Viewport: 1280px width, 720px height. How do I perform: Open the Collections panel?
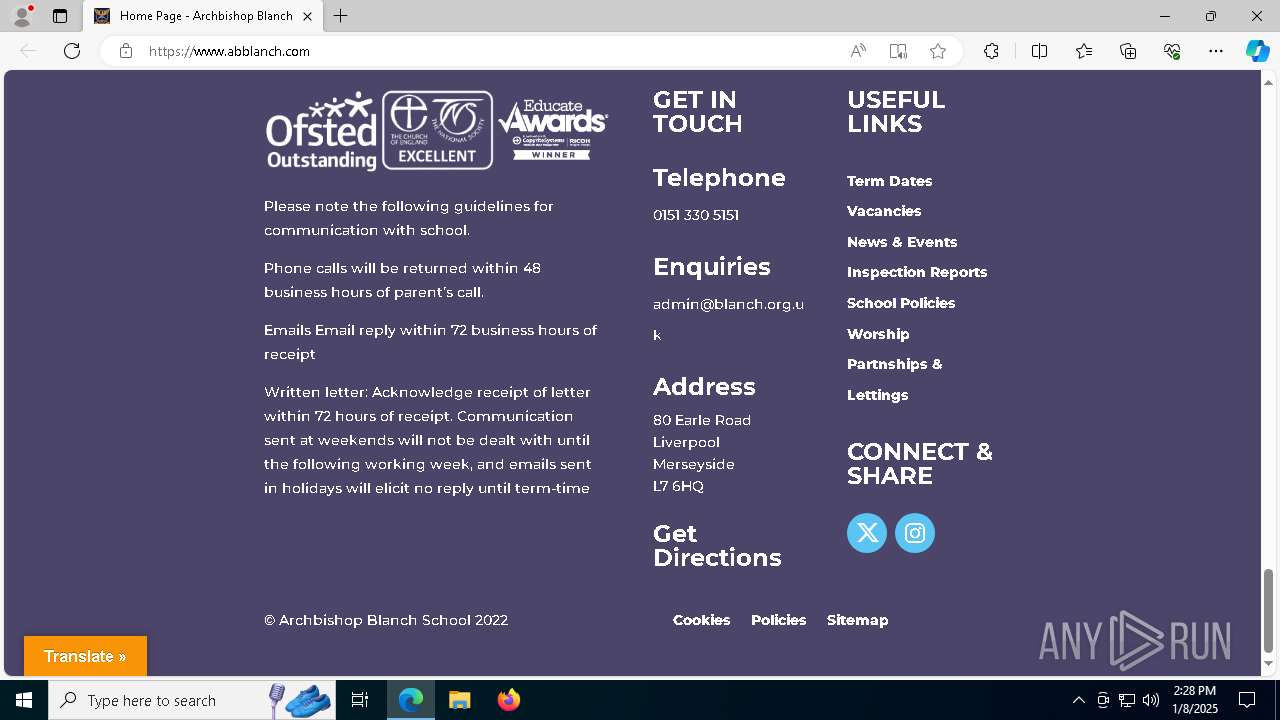click(1128, 51)
